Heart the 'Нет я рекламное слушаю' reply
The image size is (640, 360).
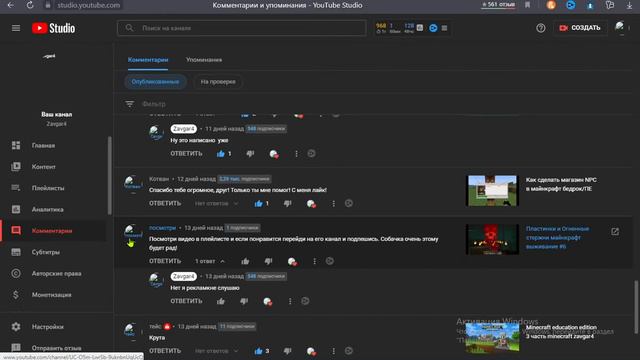click(267, 301)
